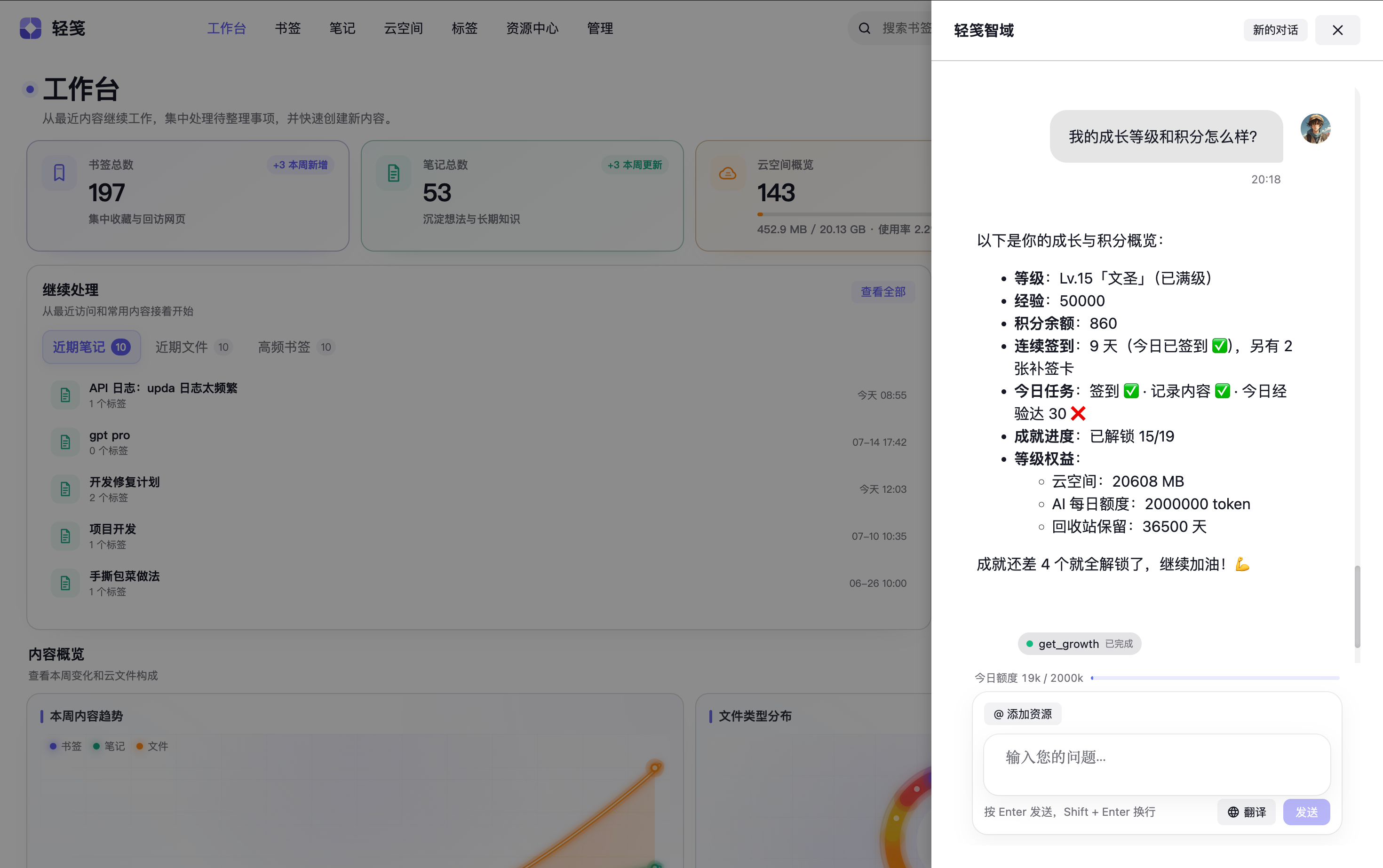
Task: Click note icon beside 手撕包菜做法 row
Action: coord(65,583)
